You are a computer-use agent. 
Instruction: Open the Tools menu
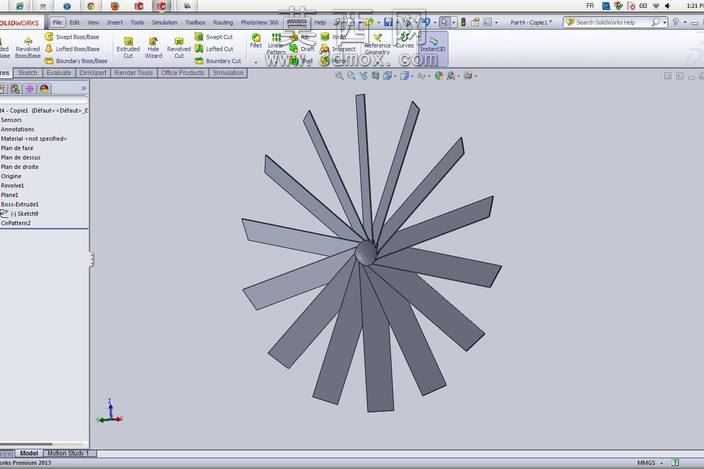tap(137, 22)
